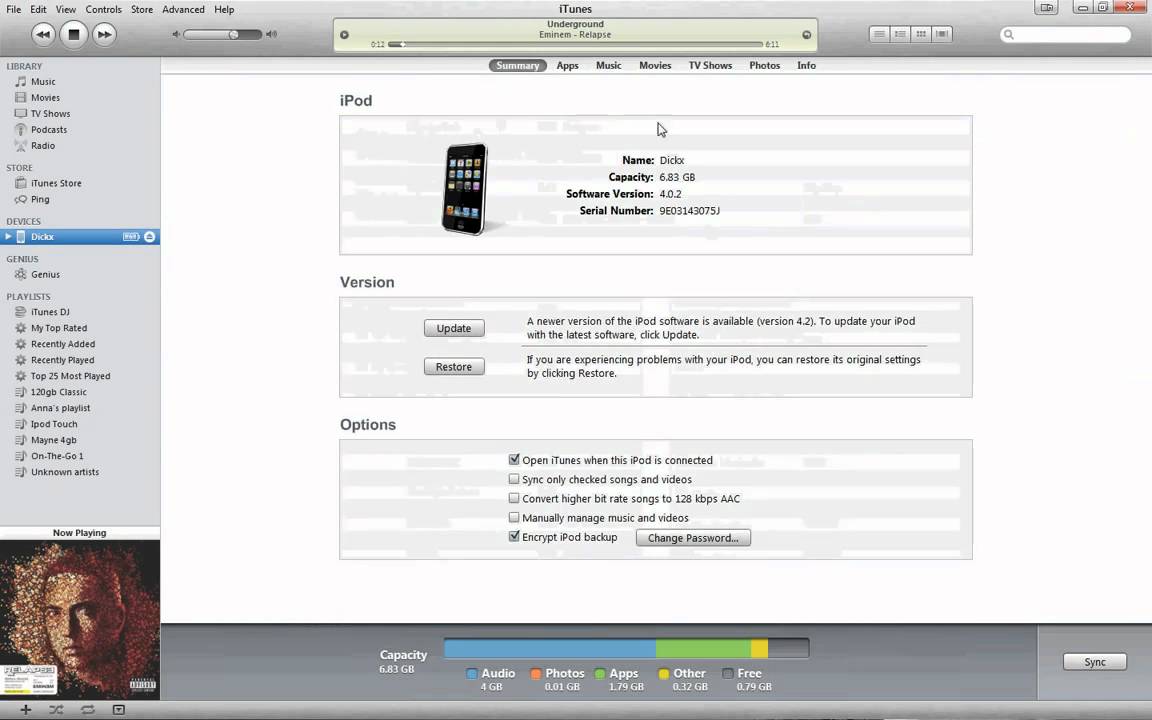
Task: Skip to next track button
Action: pos(104,35)
